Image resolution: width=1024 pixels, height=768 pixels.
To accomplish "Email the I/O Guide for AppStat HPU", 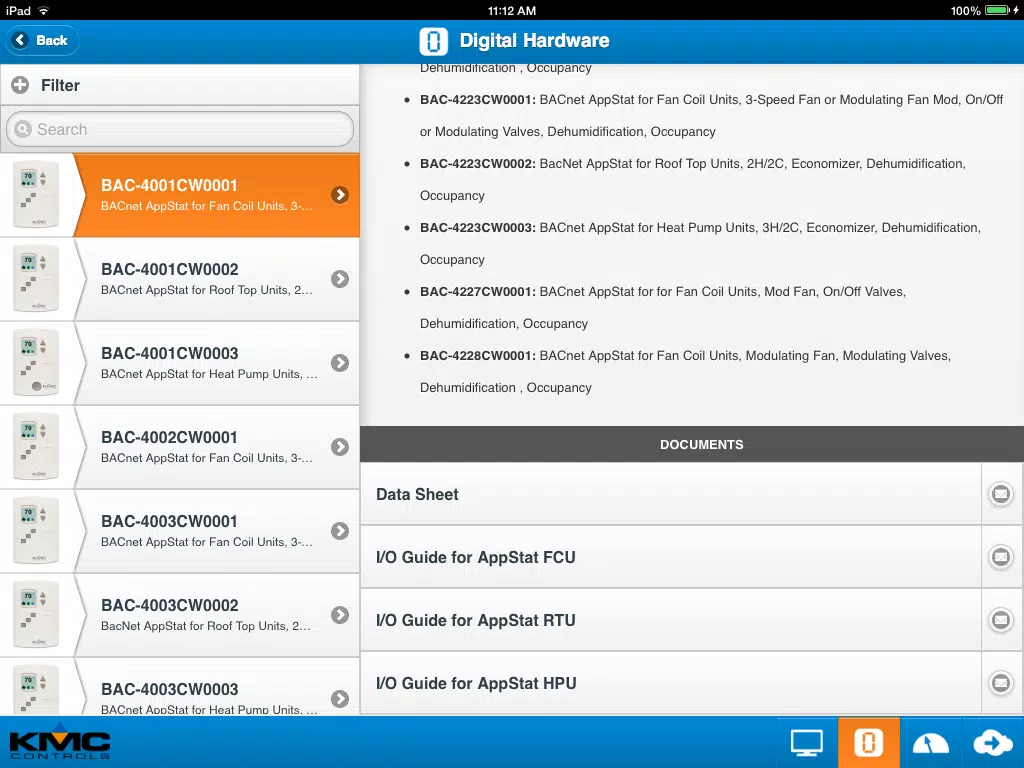I will [x=1001, y=683].
